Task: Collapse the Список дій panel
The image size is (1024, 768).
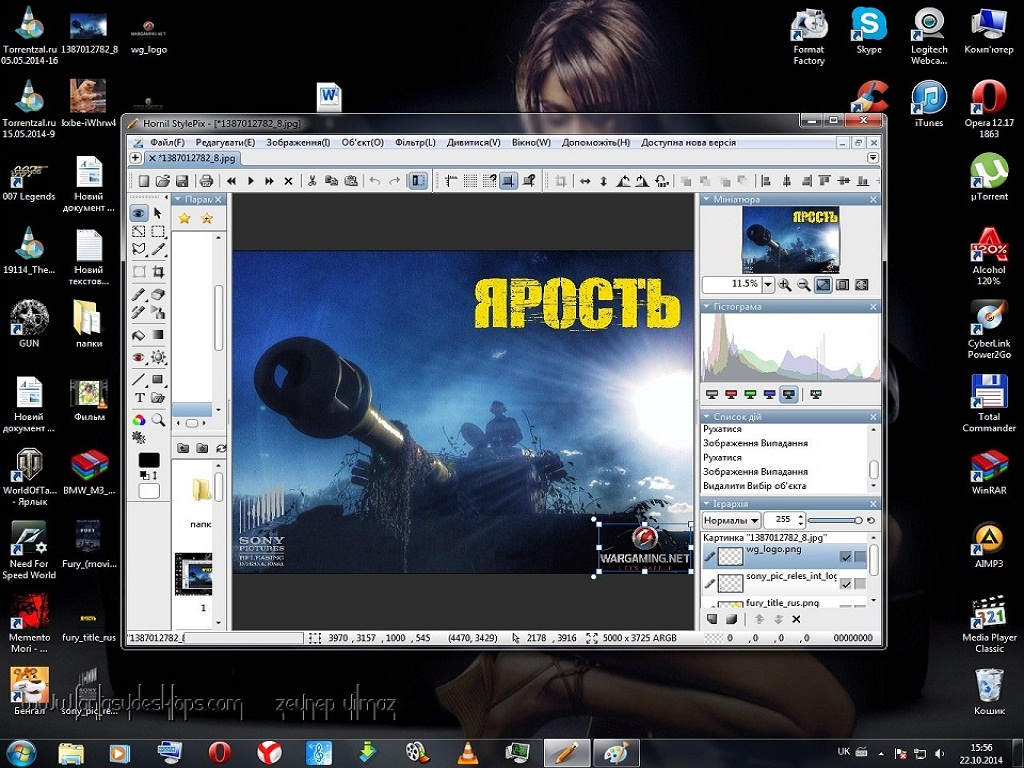Action: click(x=707, y=417)
